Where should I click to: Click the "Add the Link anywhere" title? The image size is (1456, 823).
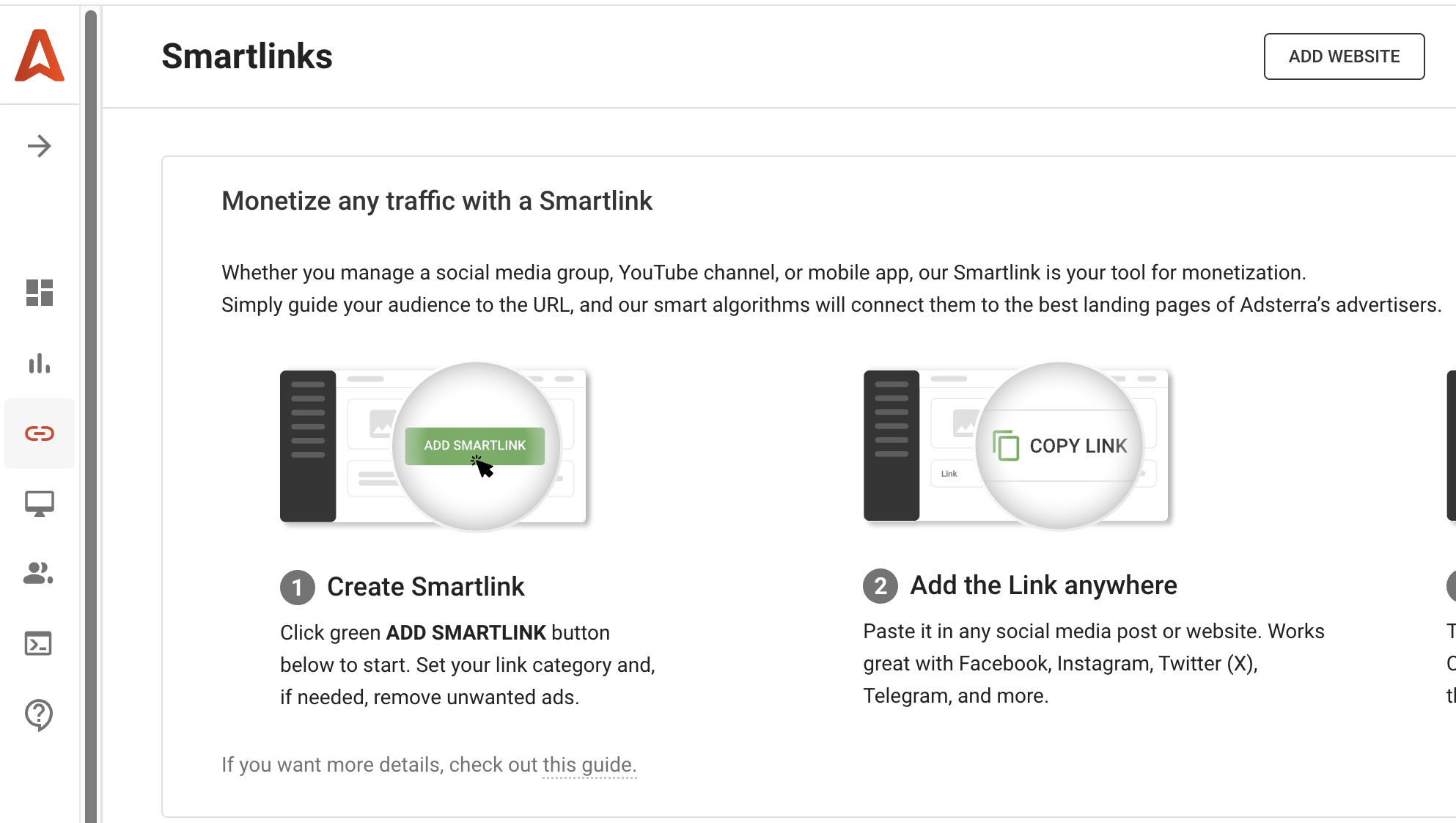coord(1043,585)
